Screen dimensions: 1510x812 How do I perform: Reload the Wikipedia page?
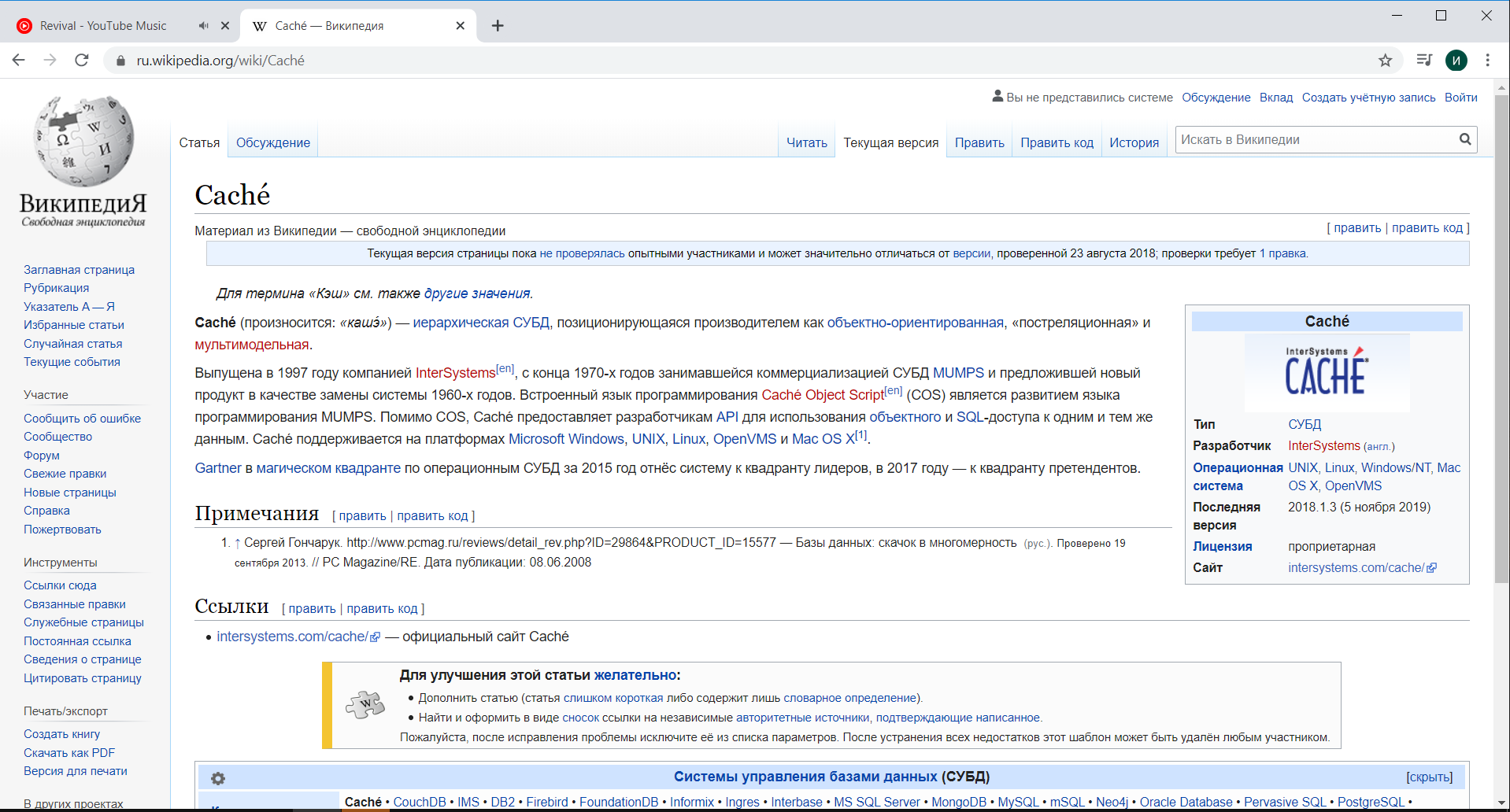click(82, 60)
